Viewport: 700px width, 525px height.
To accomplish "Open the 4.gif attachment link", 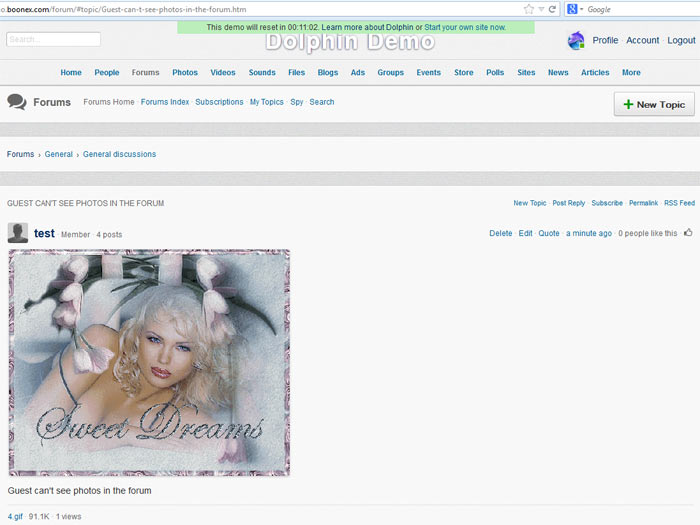I will (15, 516).
